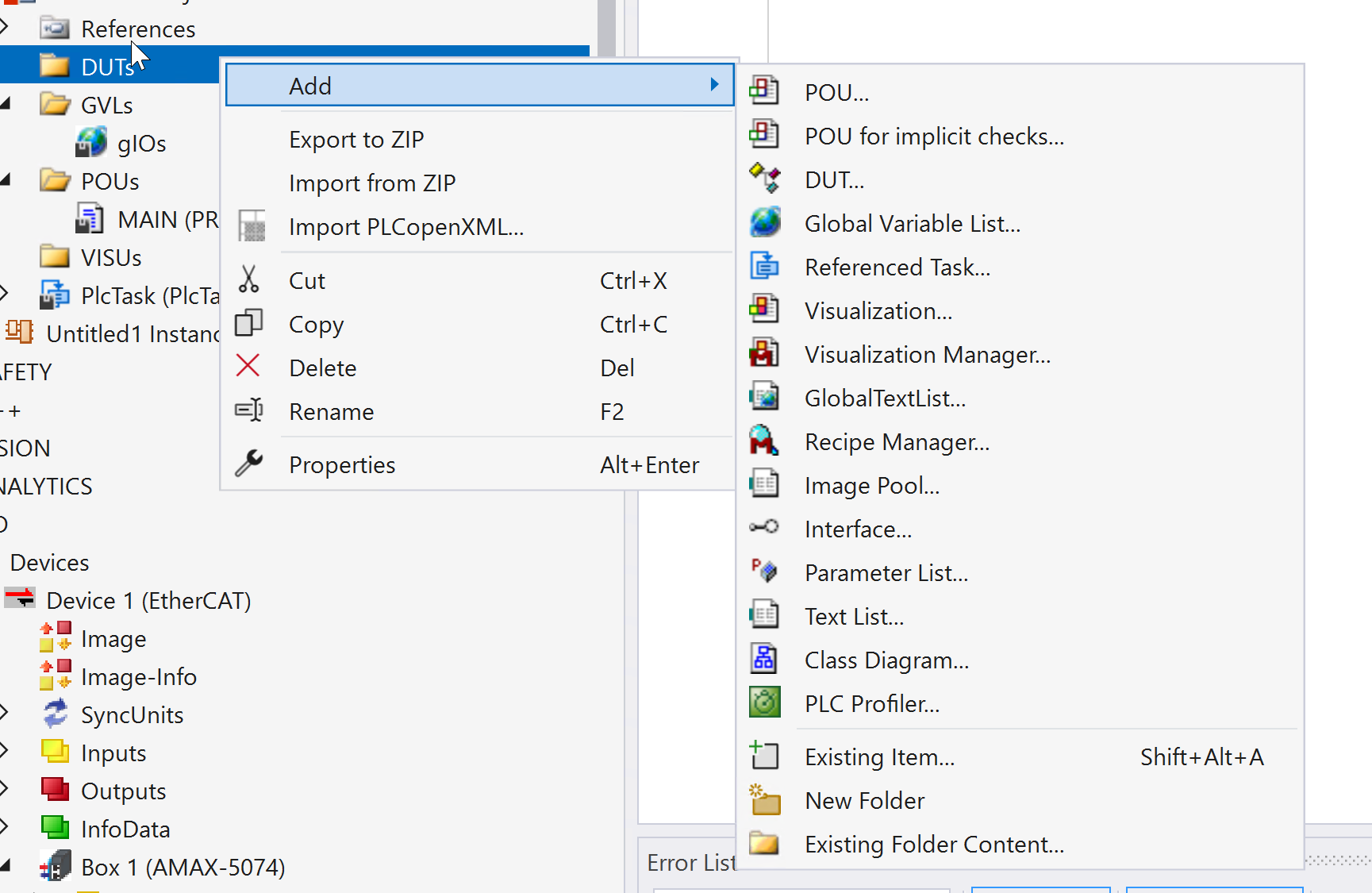Viewport: 1372px width, 893px height.
Task: Select Existing Item... in Add submenu
Action: pos(879,757)
